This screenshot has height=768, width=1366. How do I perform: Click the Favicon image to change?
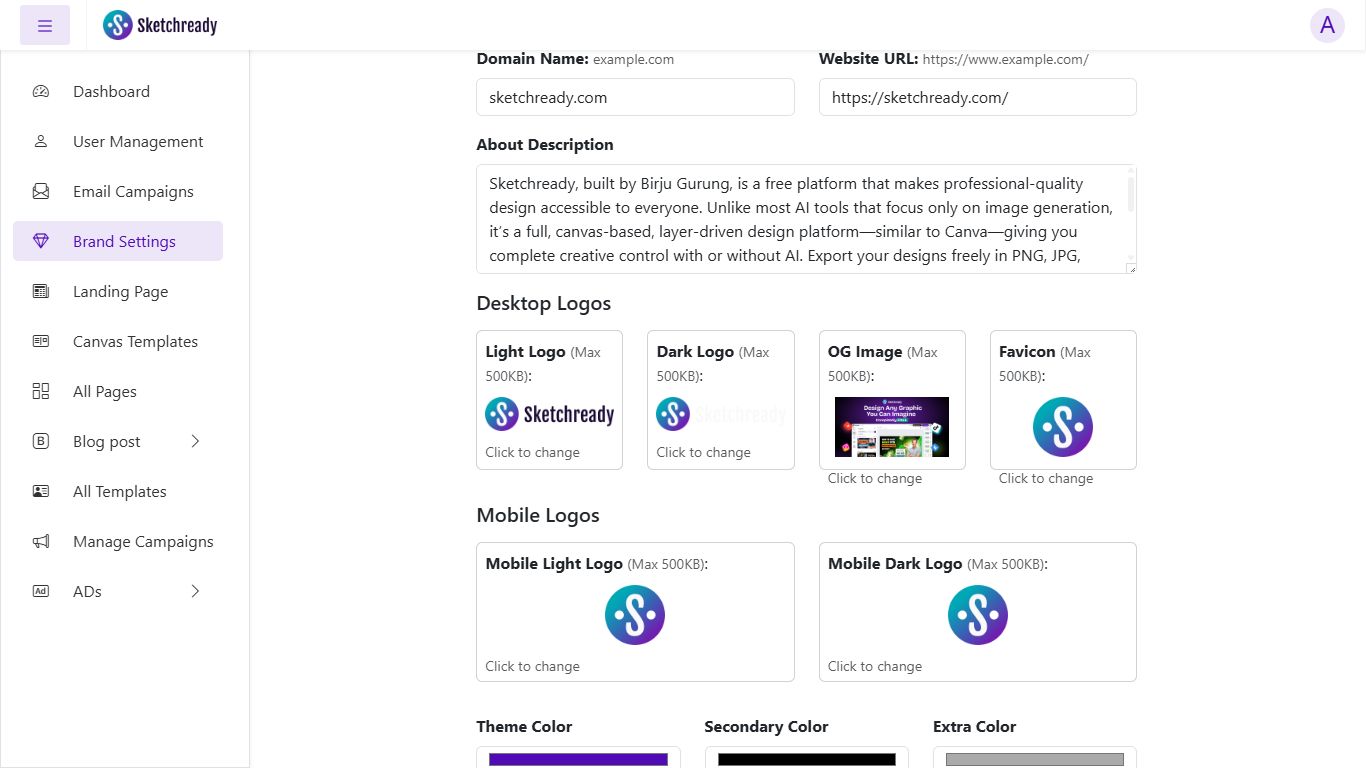pos(1062,427)
